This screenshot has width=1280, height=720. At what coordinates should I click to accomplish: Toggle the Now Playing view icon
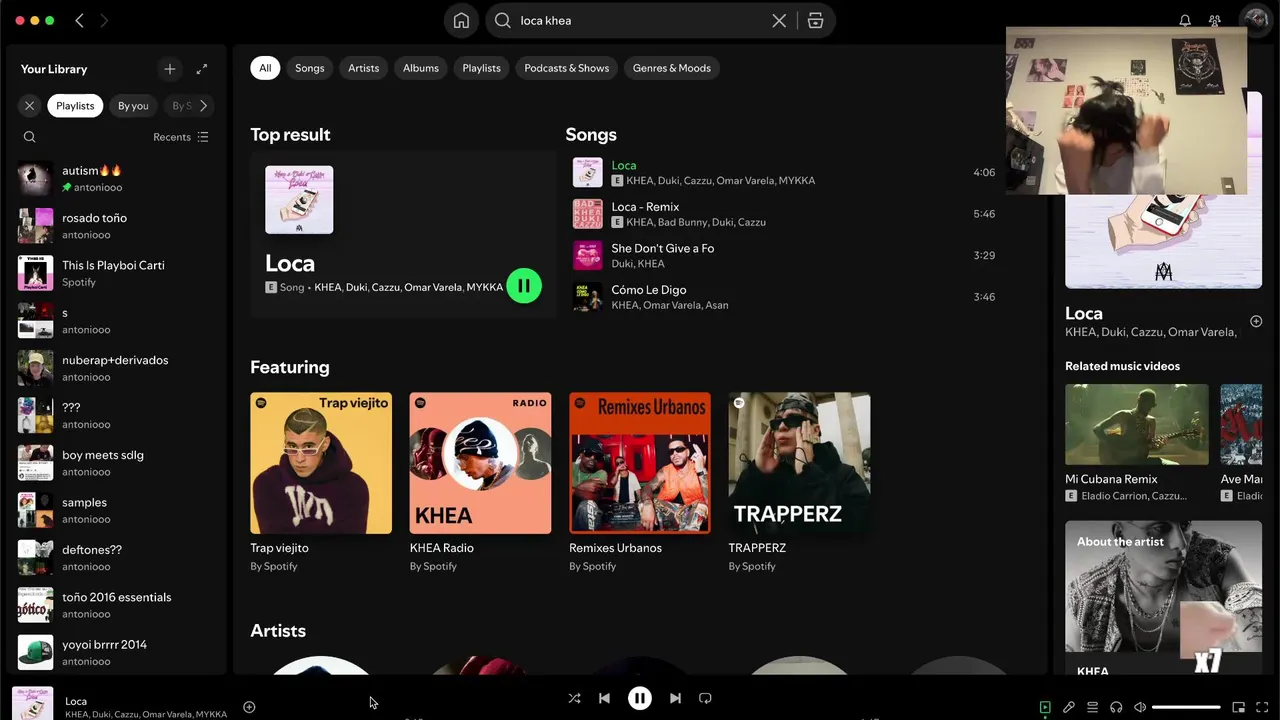coord(1045,707)
